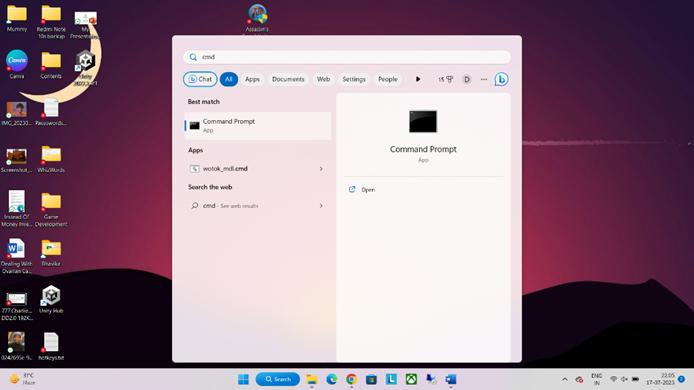Image resolution: width=694 pixels, height=390 pixels.
Task: Open the blue L app on taskbar
Action: (x=391, y=379)
